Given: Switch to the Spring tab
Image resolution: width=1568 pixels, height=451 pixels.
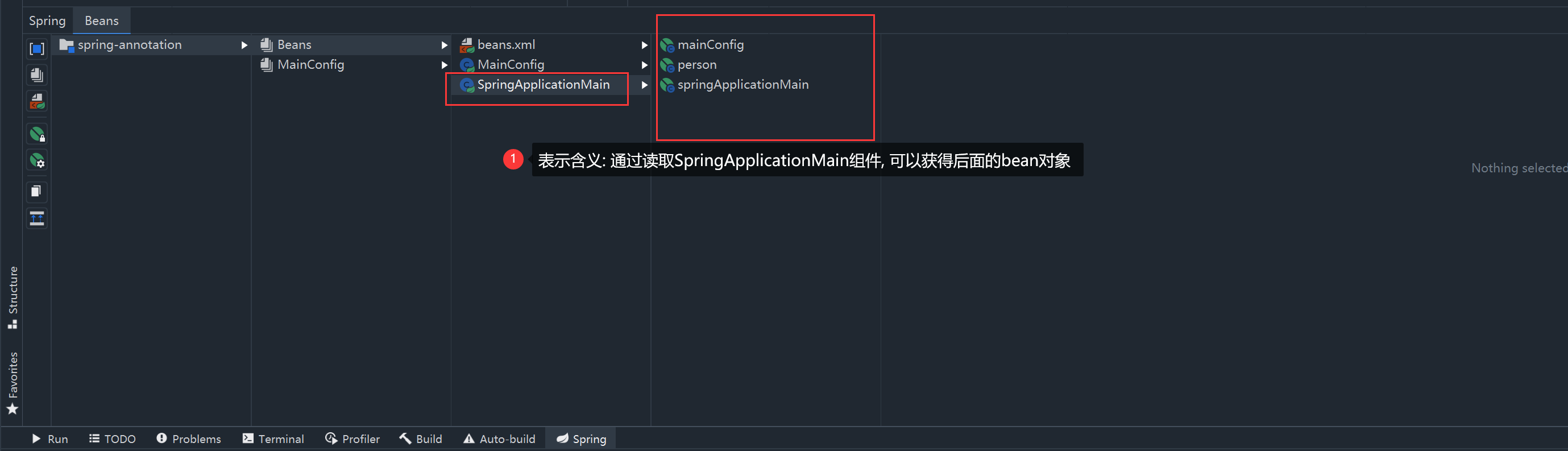Looking at the screenshot, I should 48,20.
